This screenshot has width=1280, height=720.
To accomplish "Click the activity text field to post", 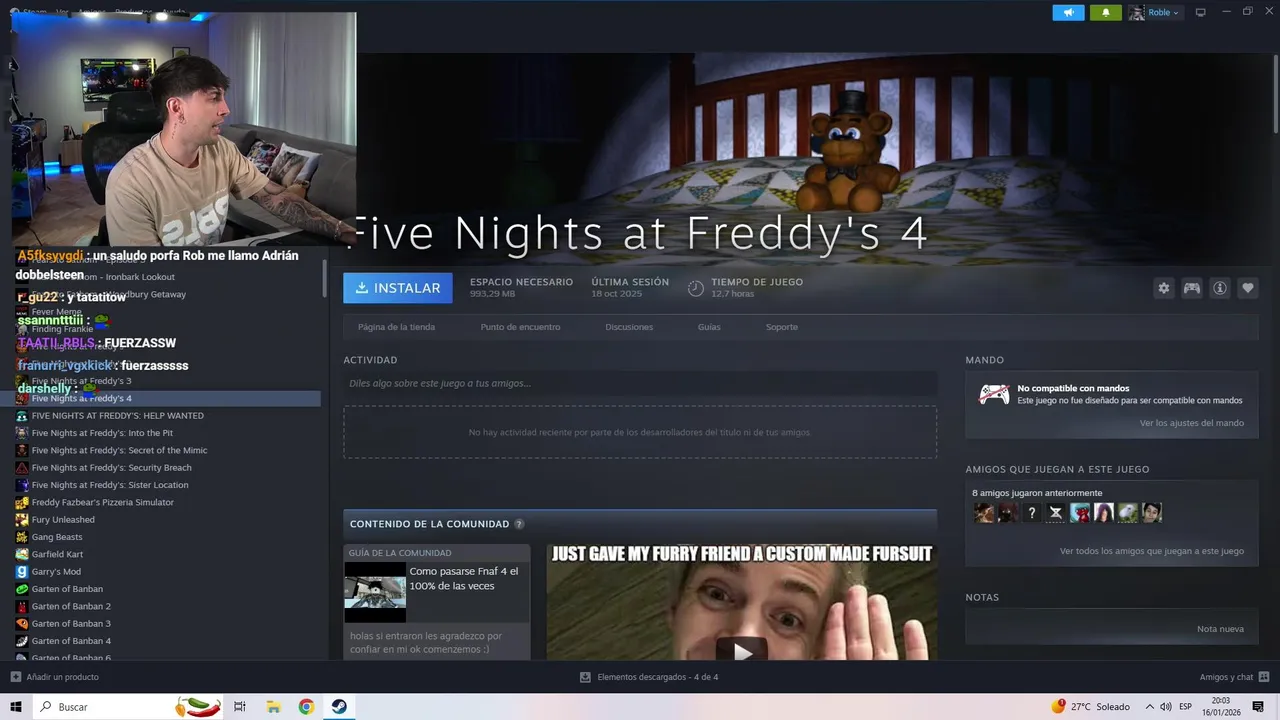I will 640,383.
